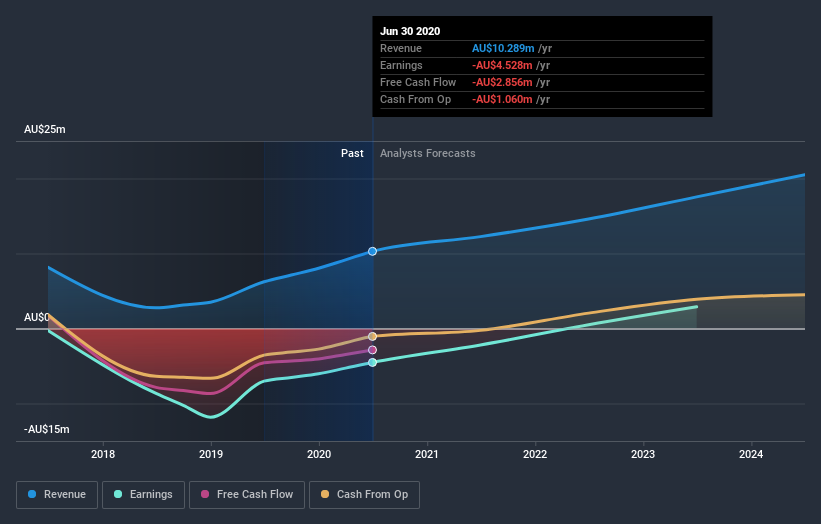The width and height of the screenshot is (821, 524).
Task: Select the Free Cash Flow marker at Jun 2020
Action: click(x=372, y=350)
